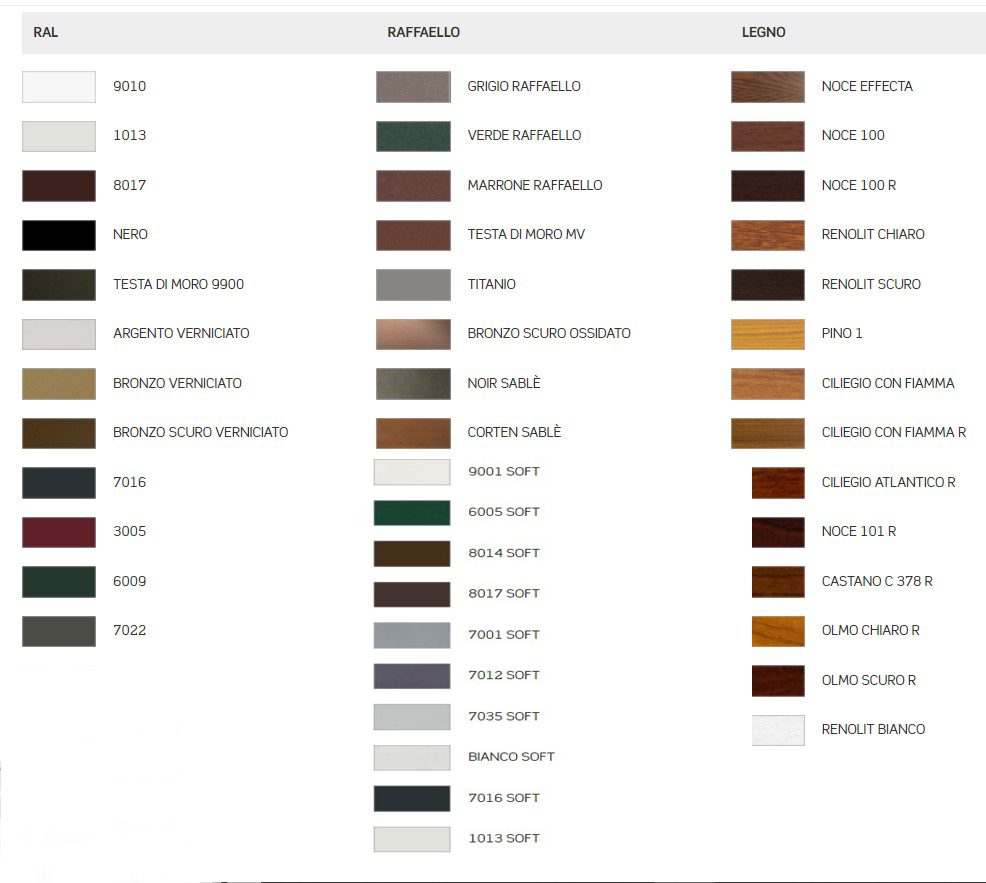Viewport: 986px width, 883px height.
Task: Click the Pino 1 wood swatch
Action: [768, 334]
